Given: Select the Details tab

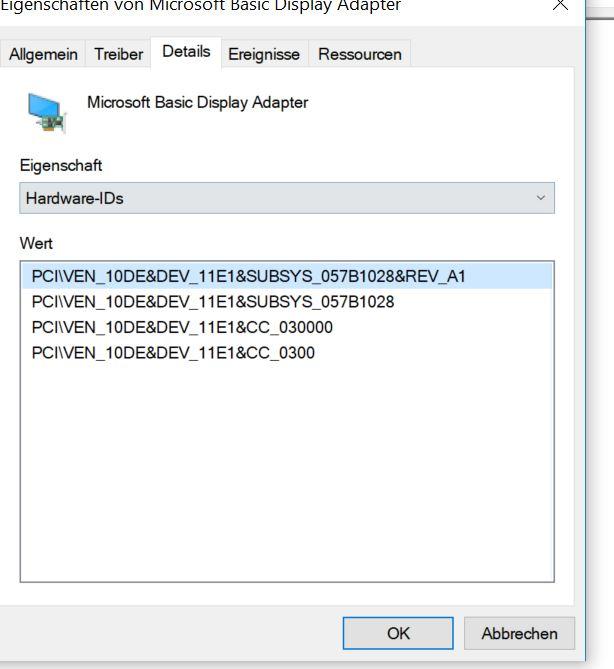Looking at the screenshot, I should point(186,52).
